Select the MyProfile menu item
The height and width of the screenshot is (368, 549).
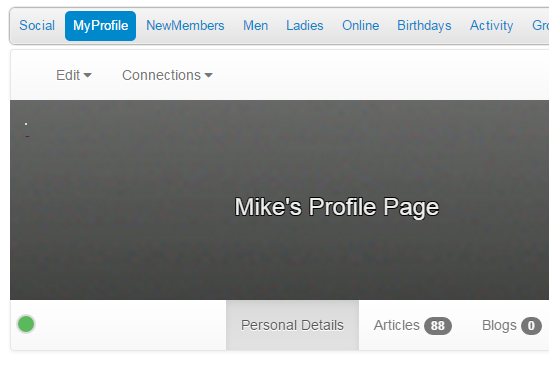click(x=100, y=26)
